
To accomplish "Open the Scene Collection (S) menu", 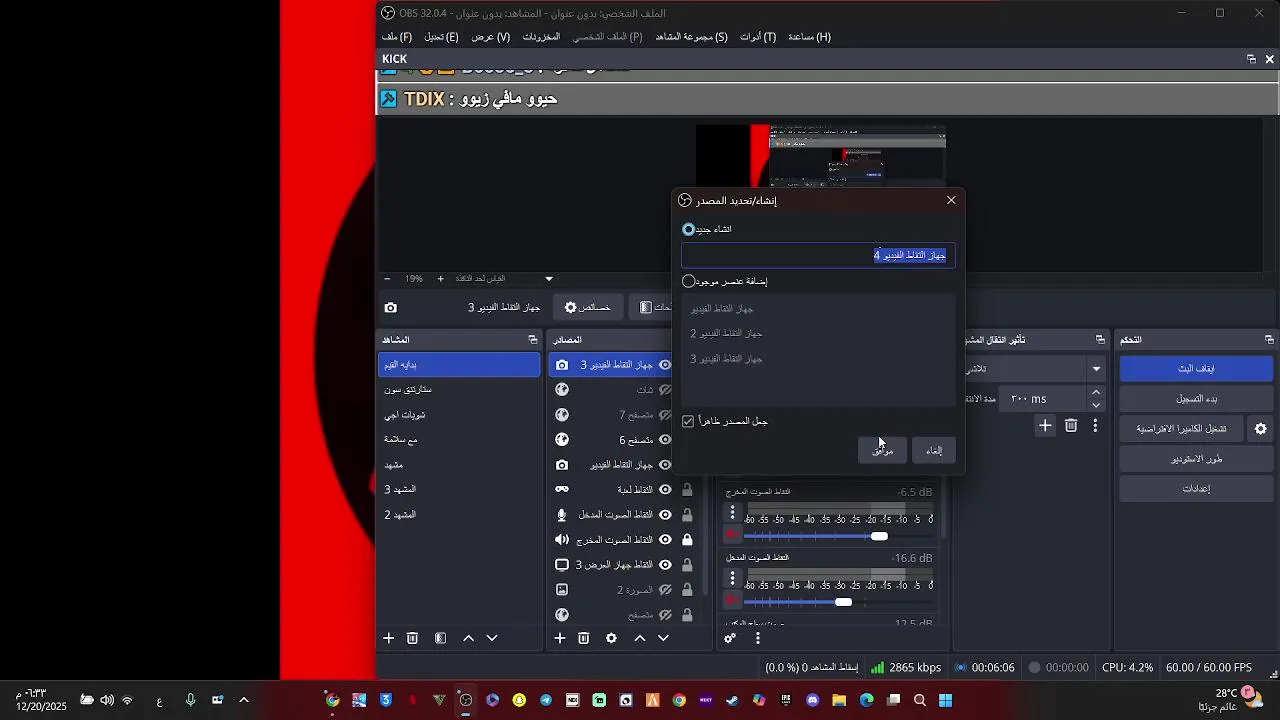I will point(692,37).
